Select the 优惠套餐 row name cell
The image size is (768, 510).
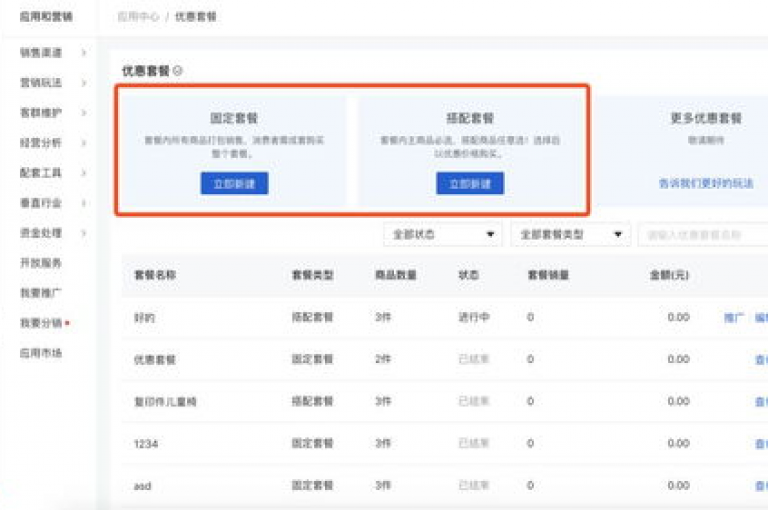[155, 360]
